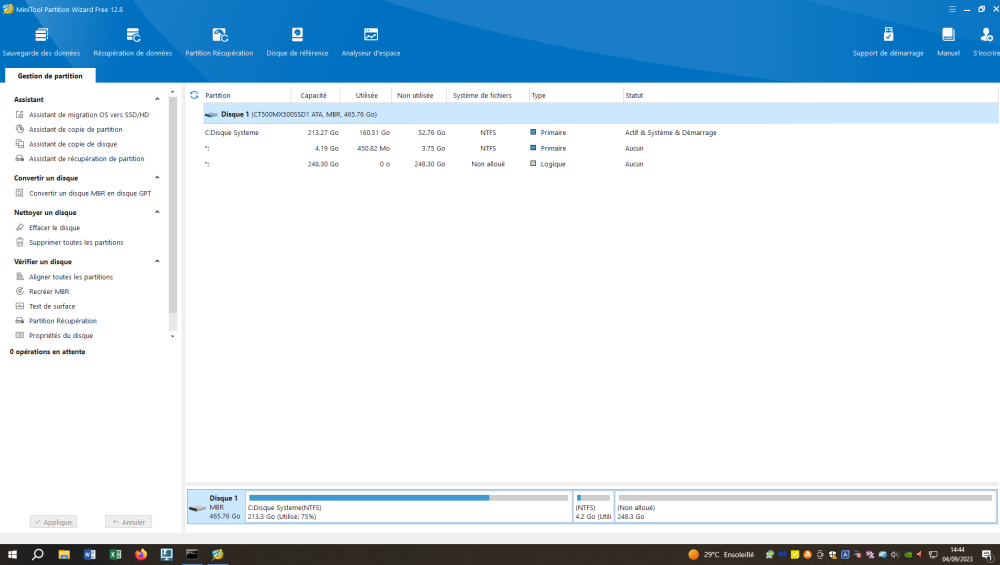Open Analyseur d'espace tool
This screenshot has width=1000, height=565.
[371, 41]
